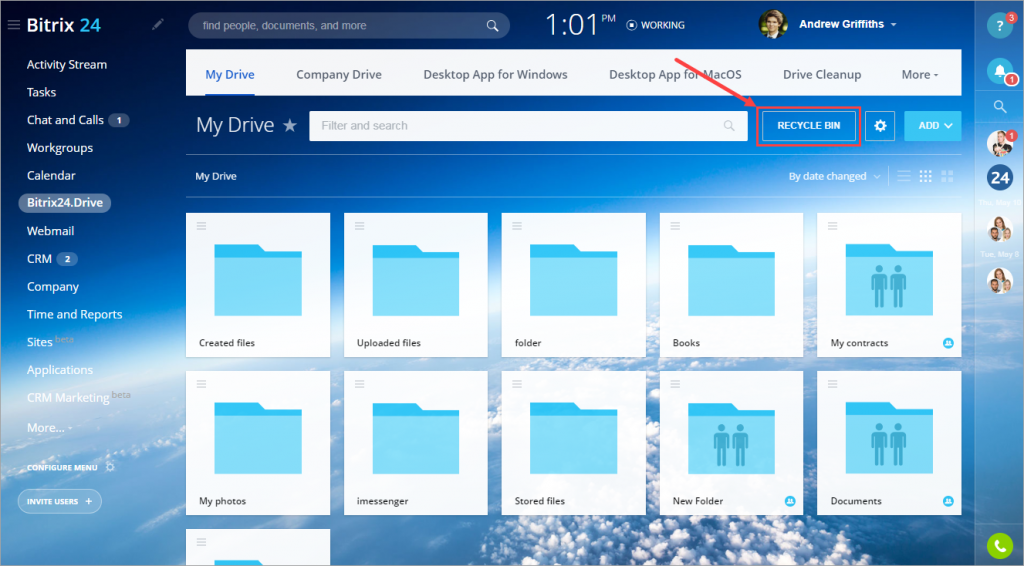1024x566 pixels.
Task: Open the folder named folder
Action: pos(573,285)
